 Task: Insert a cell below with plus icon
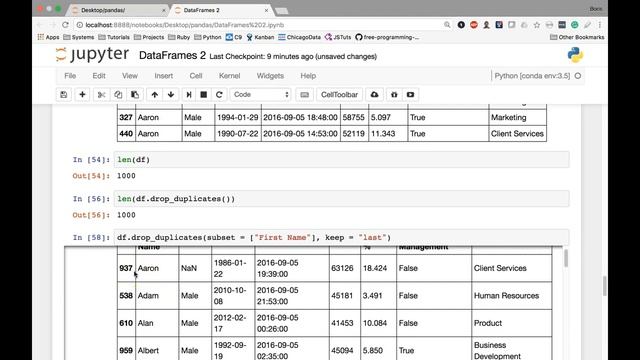[x=82, y=95]
